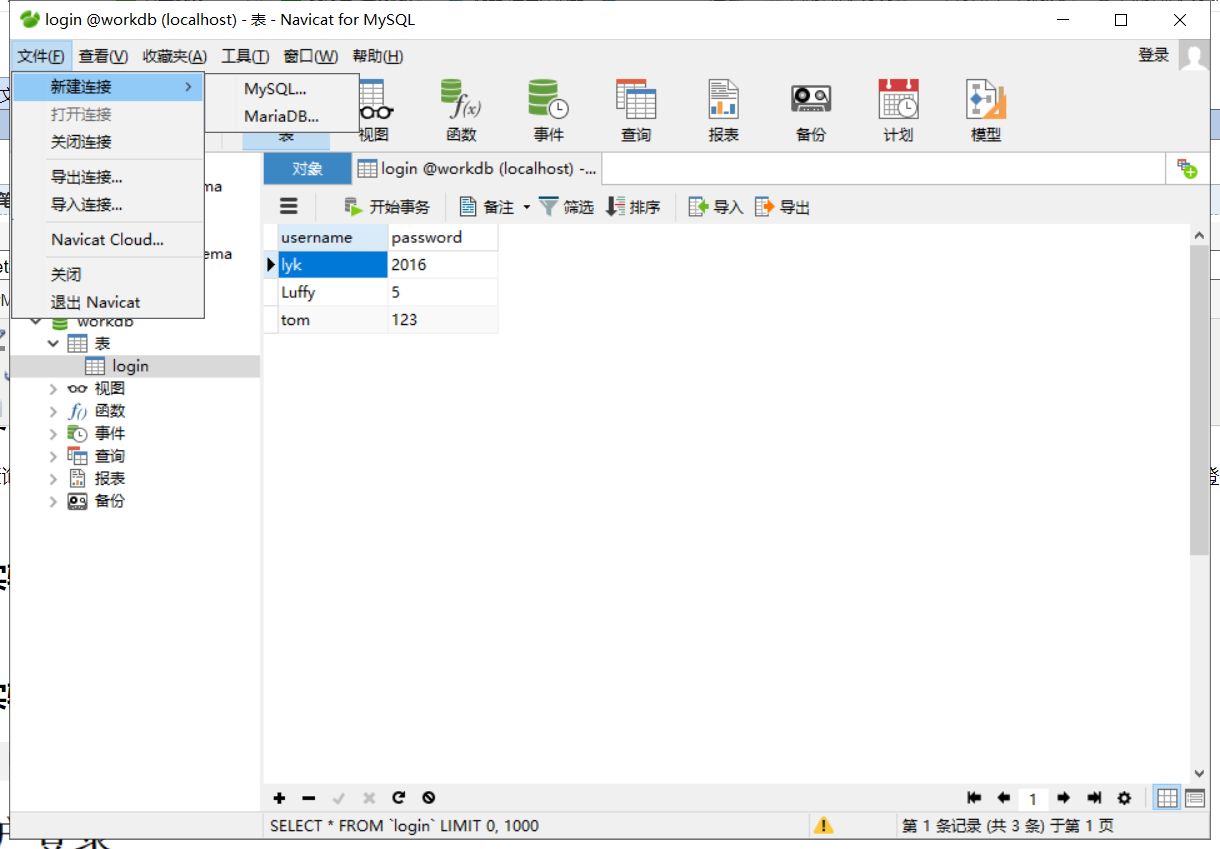Open the 工具 (Tools) menu

point(245,56)
